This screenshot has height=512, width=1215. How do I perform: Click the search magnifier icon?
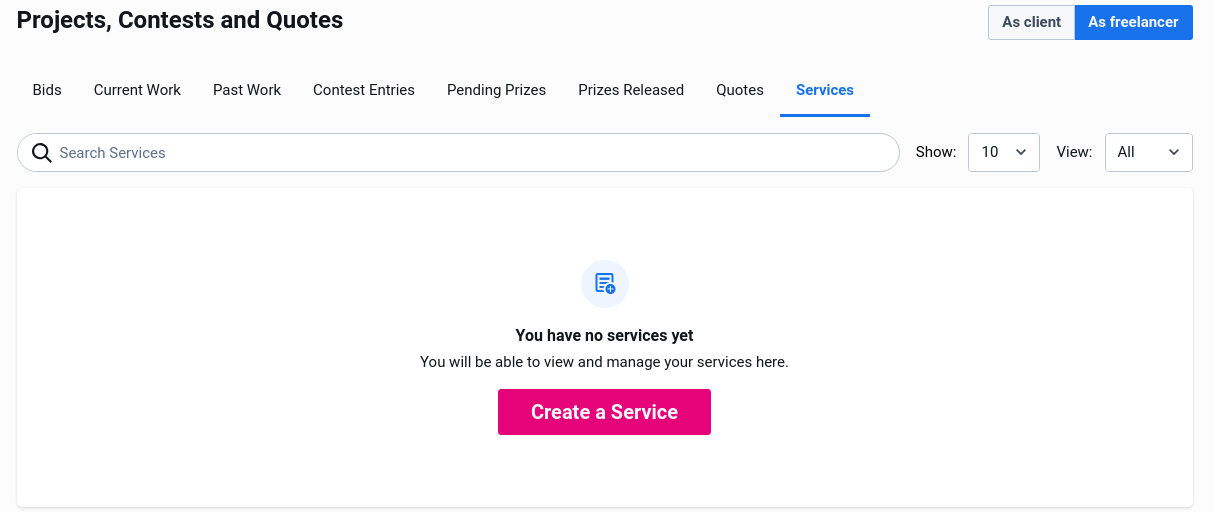click(42, 153)
